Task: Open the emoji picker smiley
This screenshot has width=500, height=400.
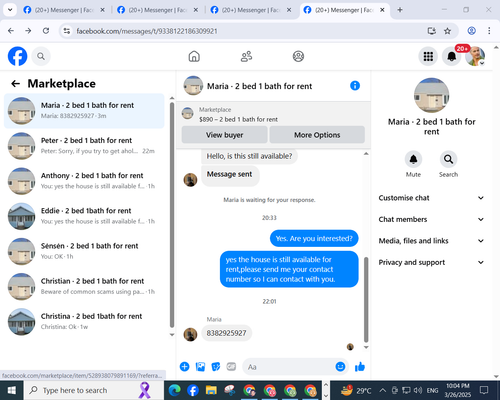Action: coord(340,367)
